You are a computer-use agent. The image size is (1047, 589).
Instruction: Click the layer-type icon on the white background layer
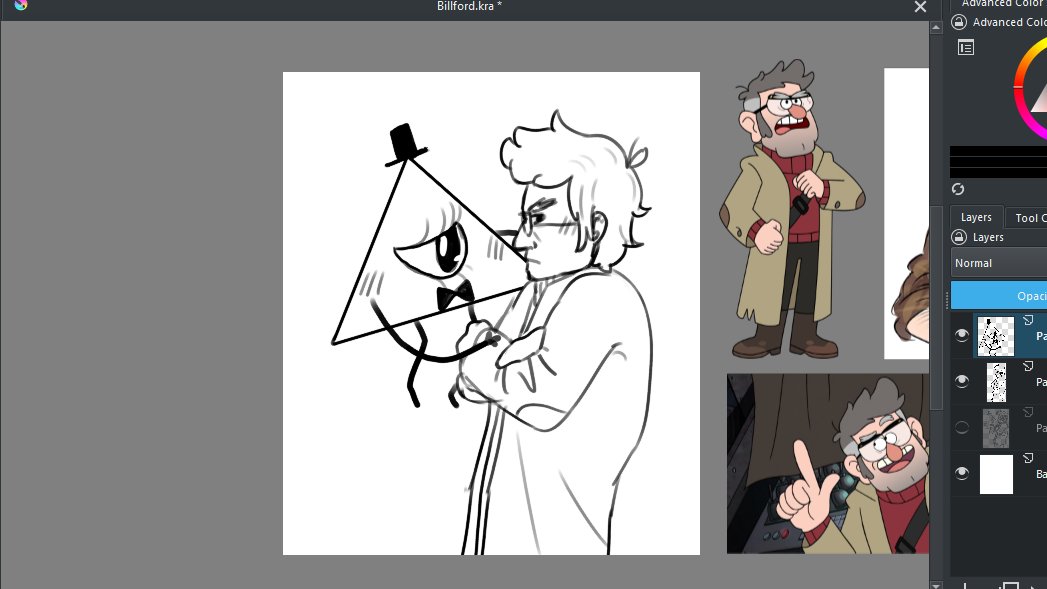click(x=1028, y=458)
